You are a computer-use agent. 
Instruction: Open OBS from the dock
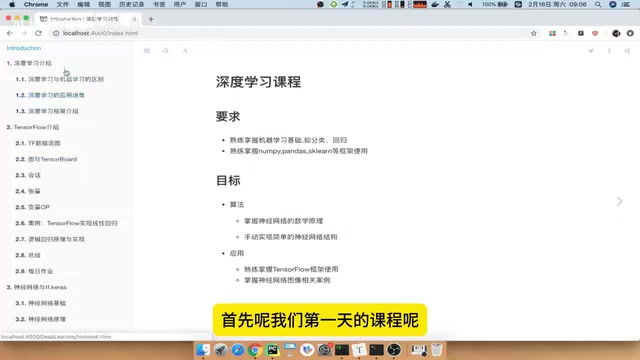pos(394,350)
